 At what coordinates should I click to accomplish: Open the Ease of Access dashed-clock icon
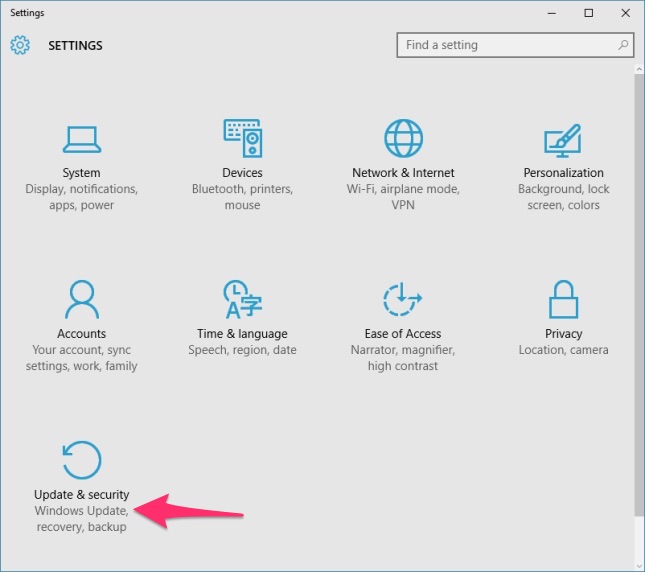(402, 299)
